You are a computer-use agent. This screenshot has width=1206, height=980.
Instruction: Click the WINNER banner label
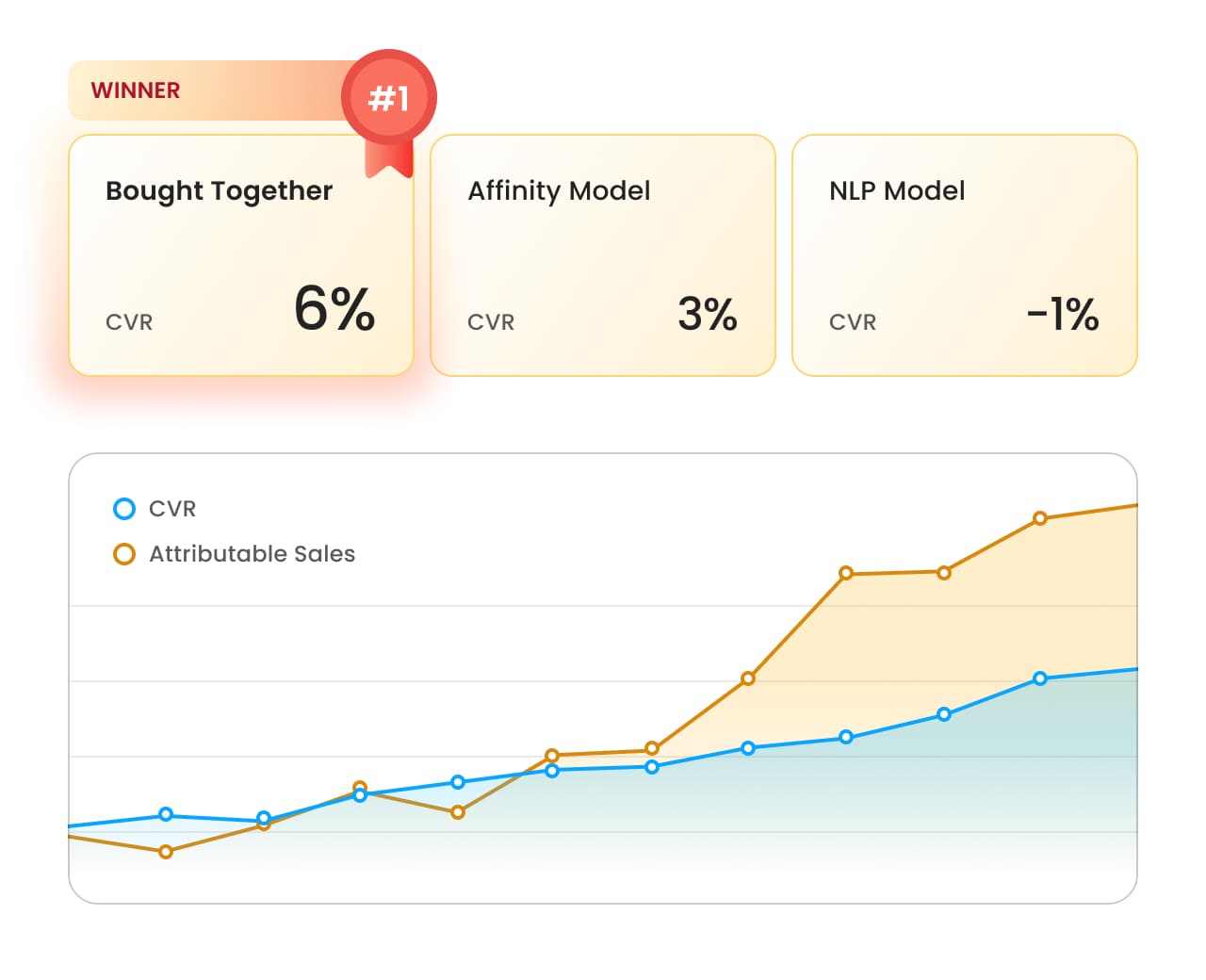pos(135,90)
